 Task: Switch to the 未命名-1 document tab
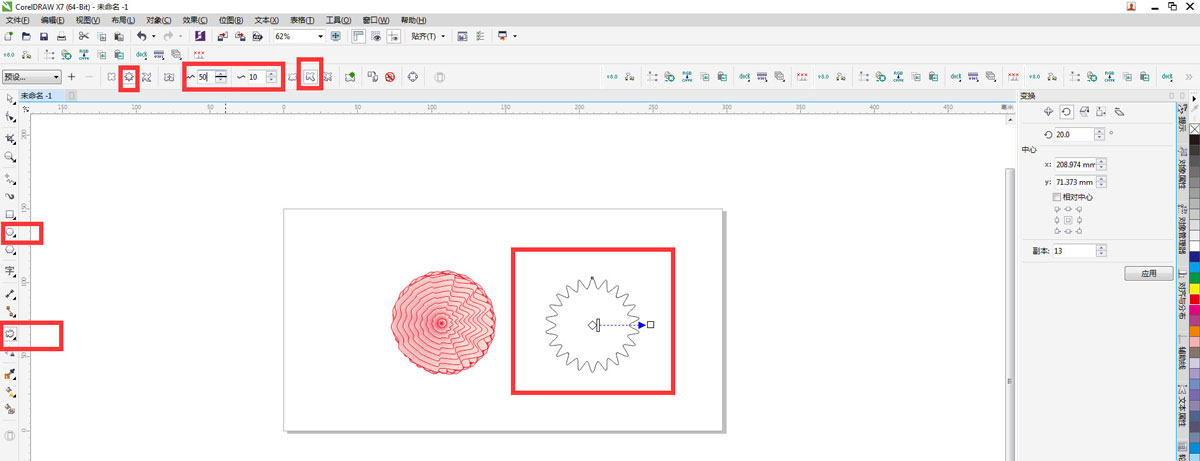(x=41, y=95)
